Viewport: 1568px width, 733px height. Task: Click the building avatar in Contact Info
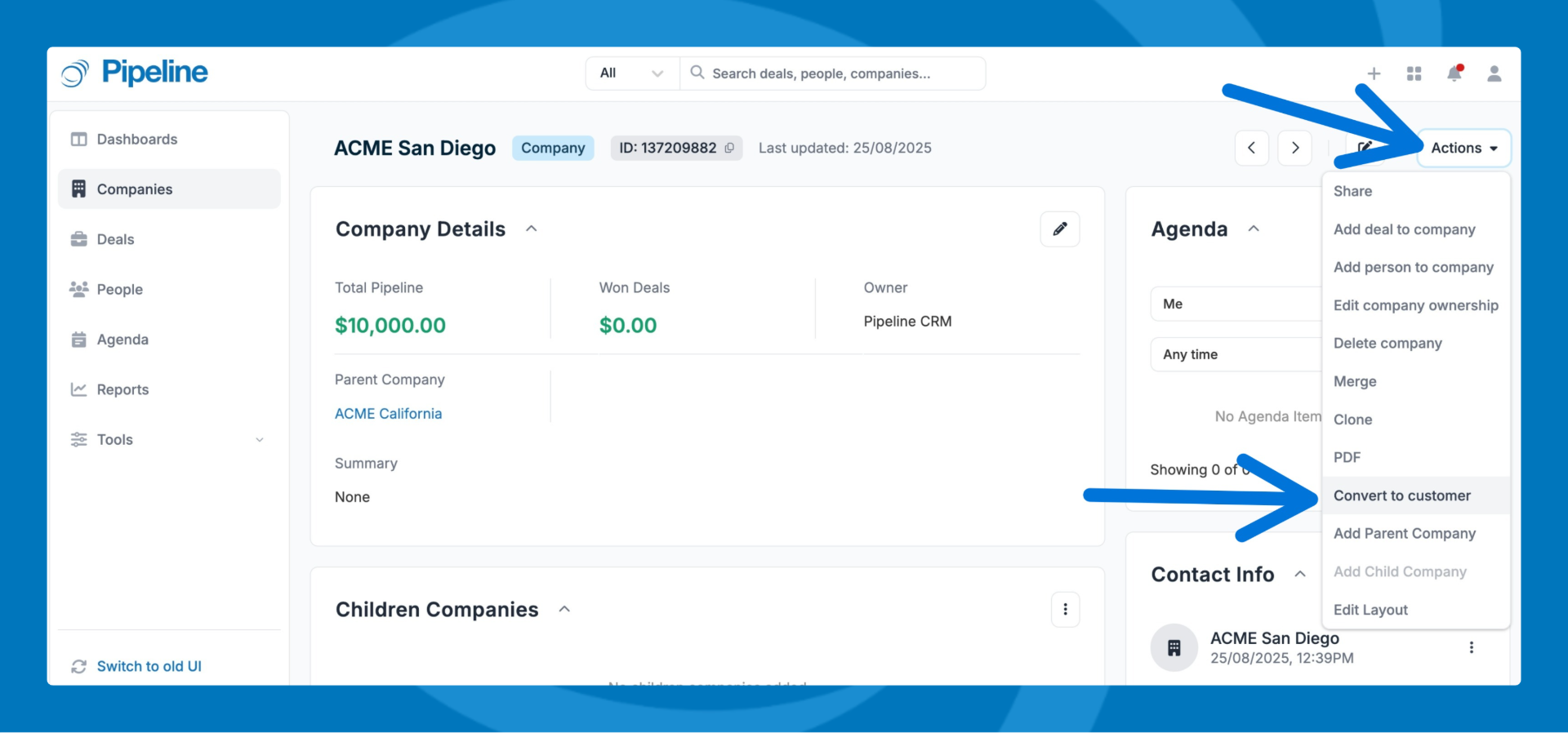[1174, 648]
